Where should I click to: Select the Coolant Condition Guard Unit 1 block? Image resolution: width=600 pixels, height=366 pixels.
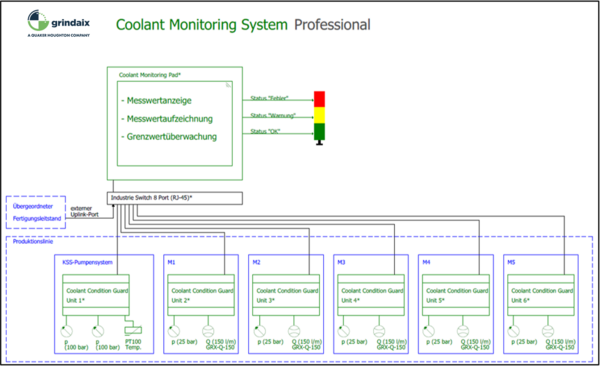click(x=96, y=295)
